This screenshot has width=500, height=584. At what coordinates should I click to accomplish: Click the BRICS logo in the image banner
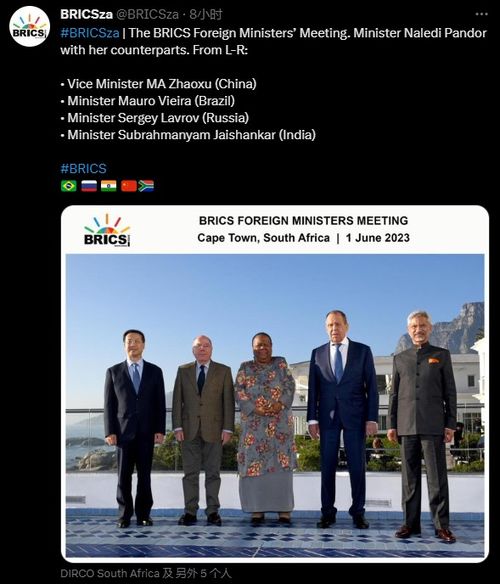coord(107,231)
